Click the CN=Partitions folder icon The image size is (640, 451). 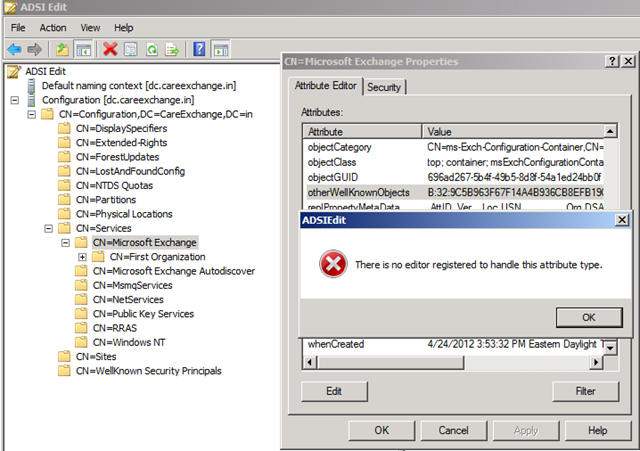pos(64,200)
